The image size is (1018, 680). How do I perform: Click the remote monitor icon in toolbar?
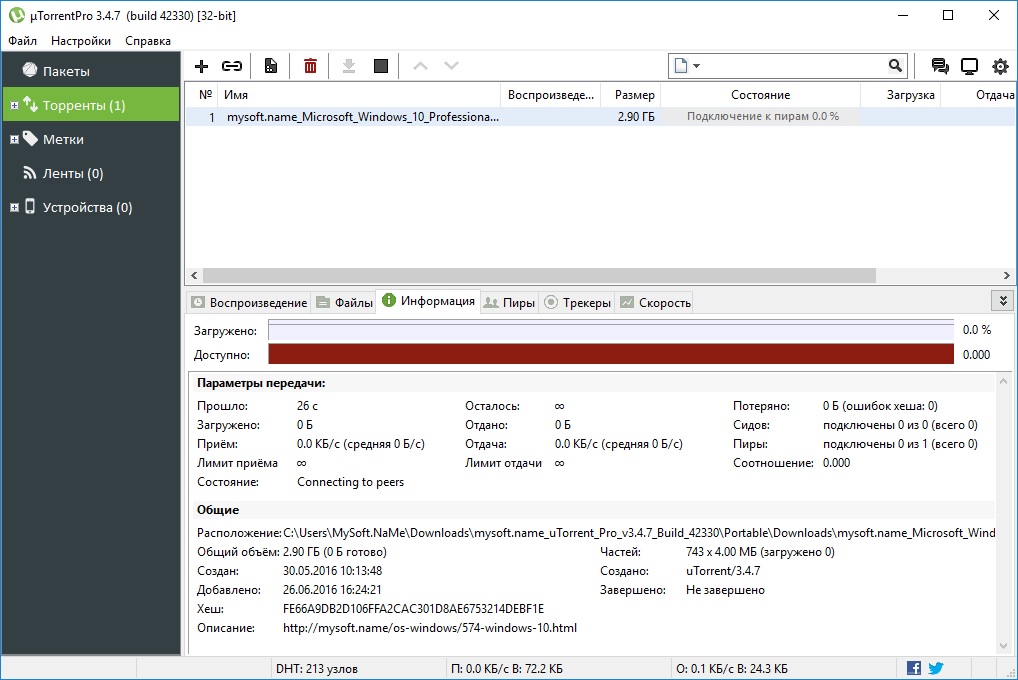(969, 66)
